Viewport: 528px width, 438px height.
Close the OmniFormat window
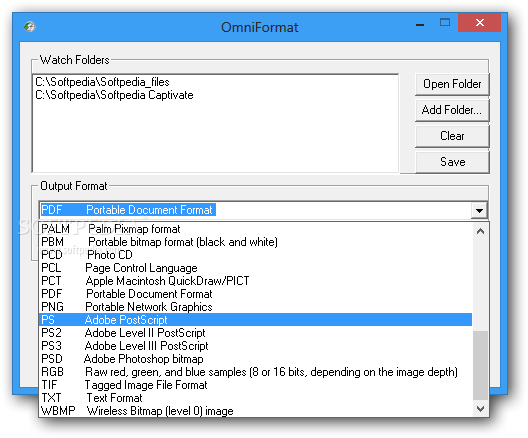(480, 23)
